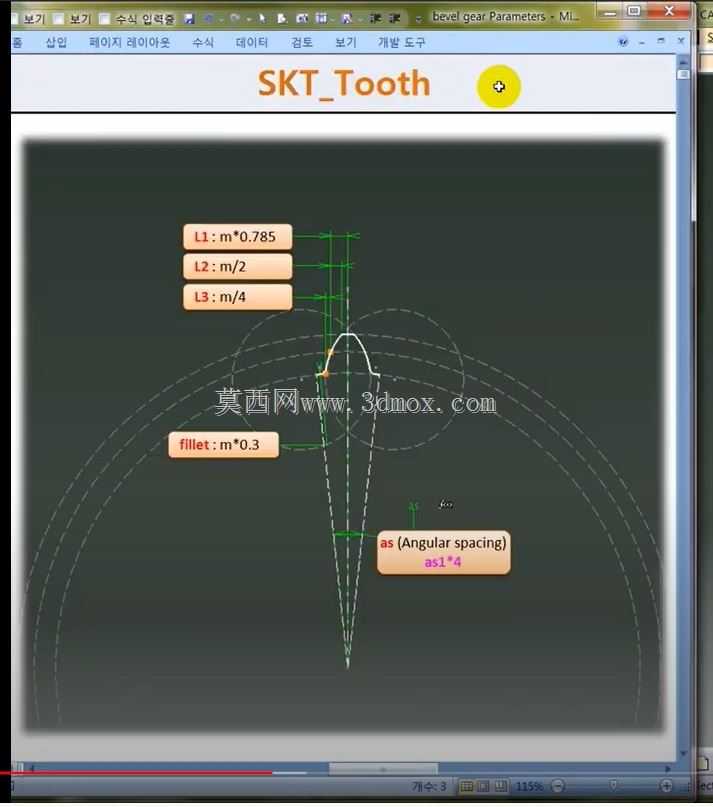713x807 pixels.
Task: Open the 삽입 ribbon tab
Action: (x=56, y=42)
